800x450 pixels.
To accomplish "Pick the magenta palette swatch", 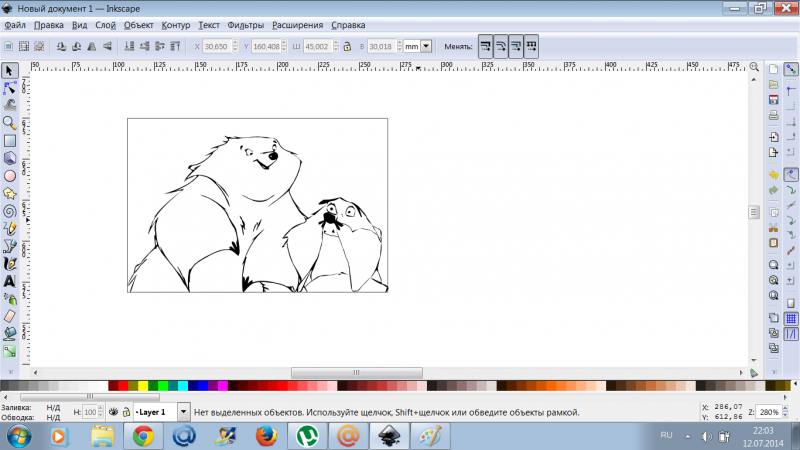I will click(223, 386).
